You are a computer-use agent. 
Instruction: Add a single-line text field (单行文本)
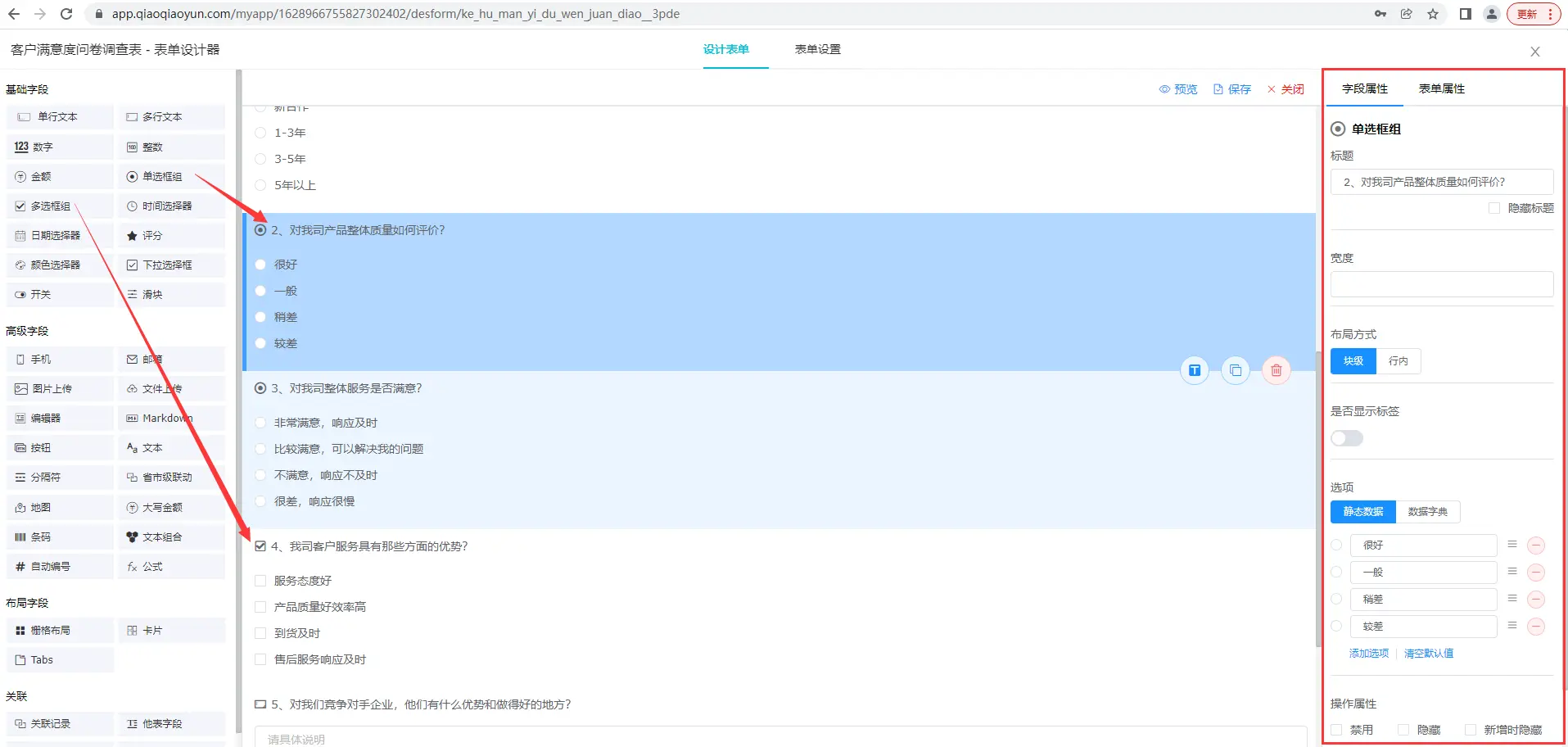(x=60, y=117)
